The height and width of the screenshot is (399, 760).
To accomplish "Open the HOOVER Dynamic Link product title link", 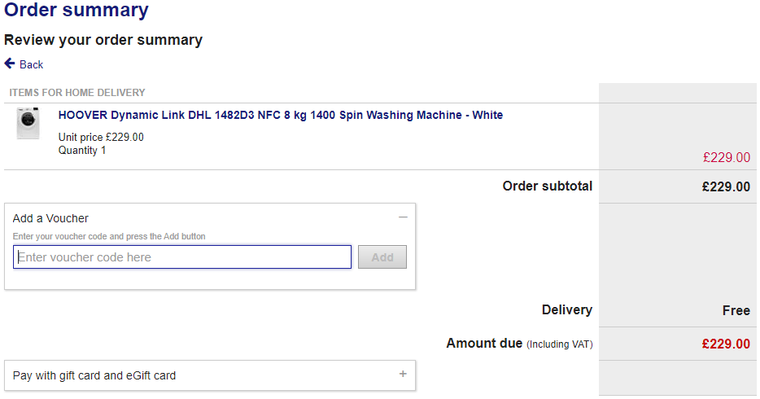I will pyautogui.click(x=280, y=115).
